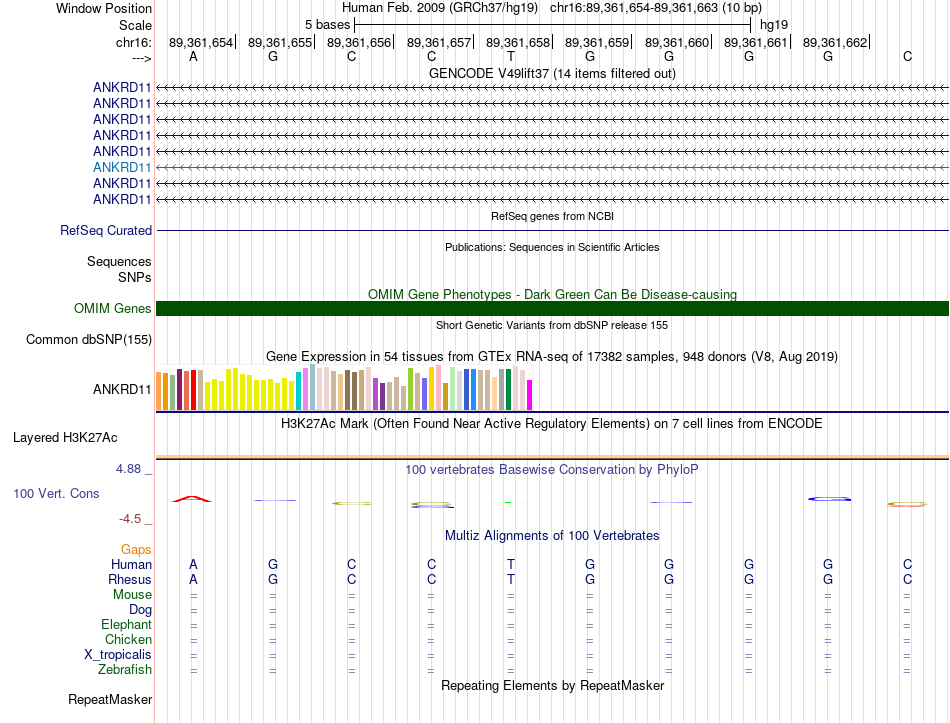Click the T base in the reference sequence row
This screenshot has width=950, height=723.
511,56
